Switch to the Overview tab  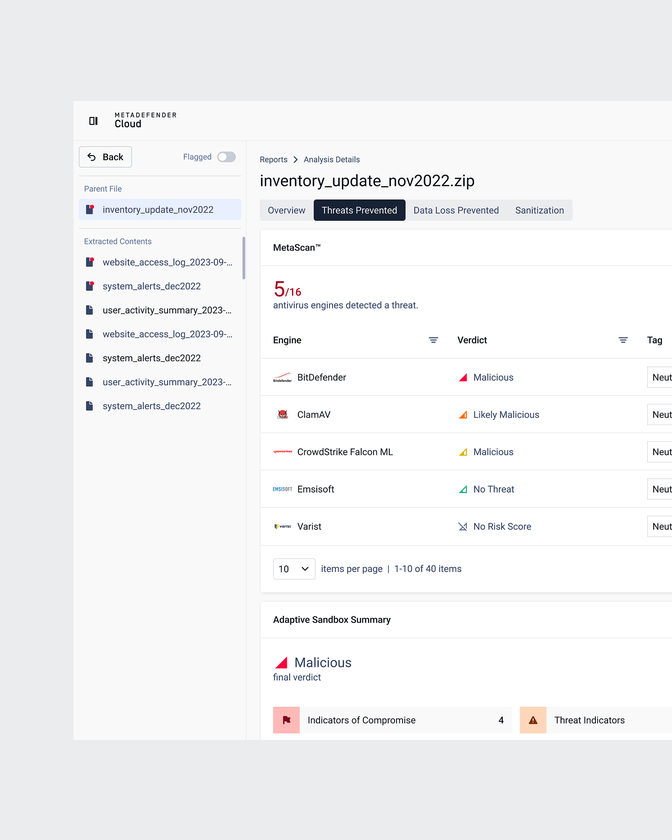coord(286,210)
